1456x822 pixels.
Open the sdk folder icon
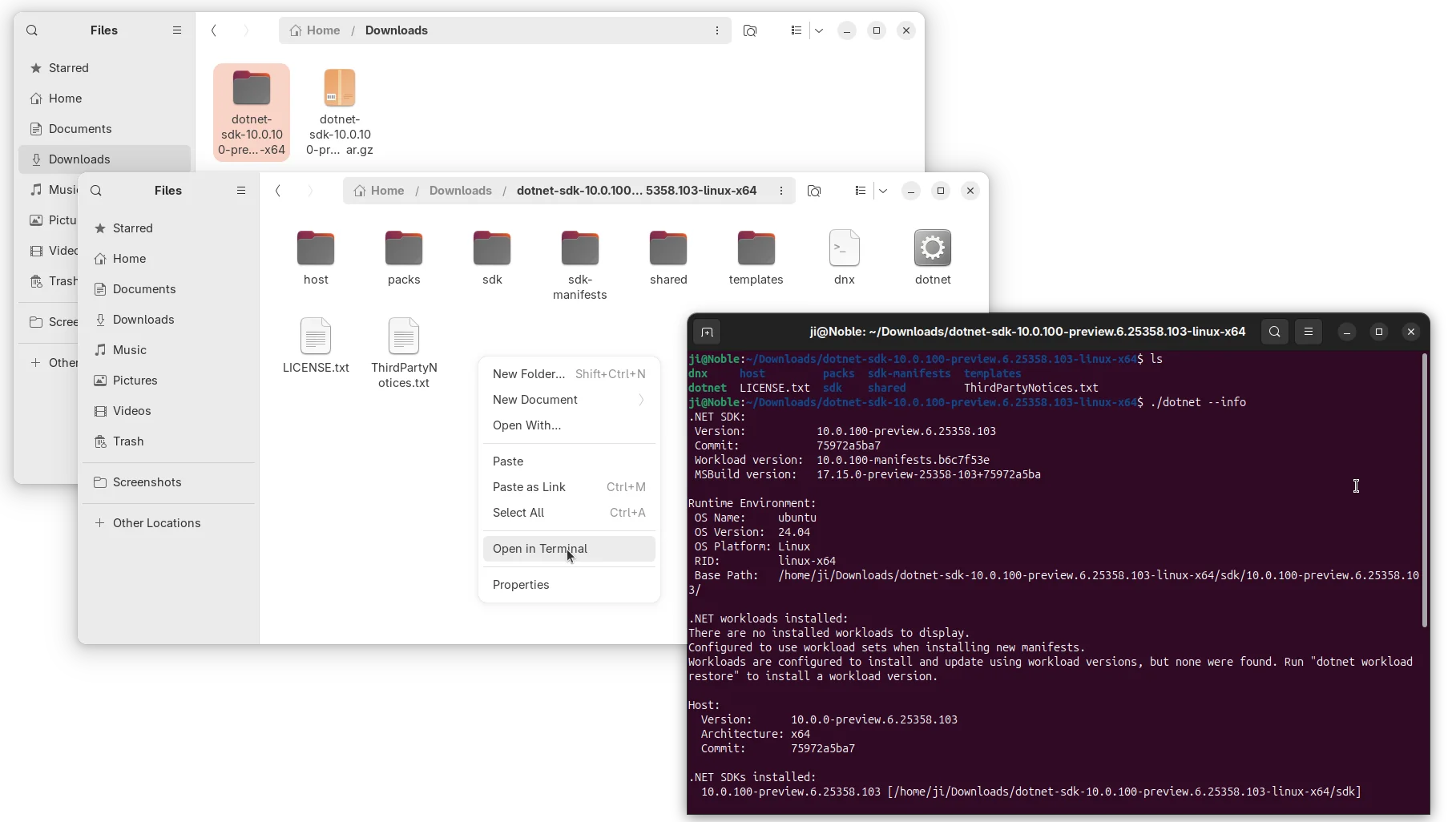pyautogui.click(x=492, y=248)
